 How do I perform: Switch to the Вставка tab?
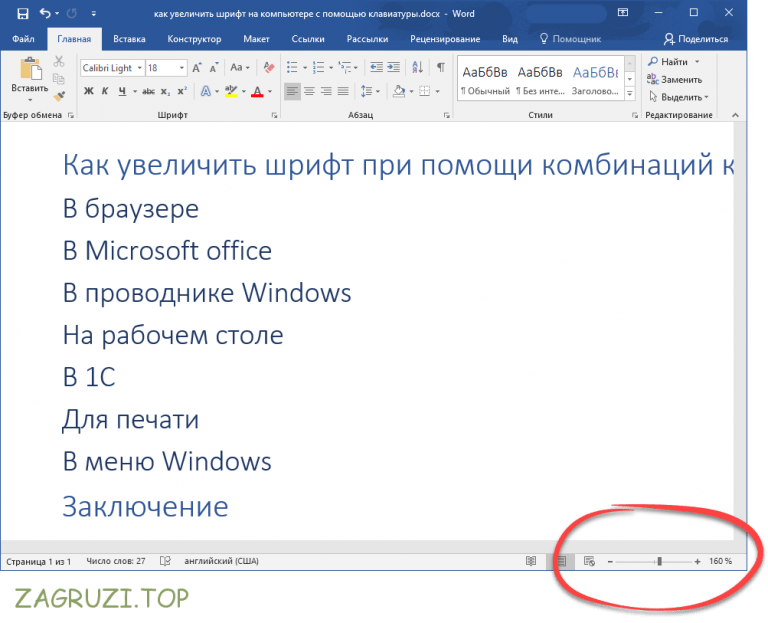coord(129,39)
